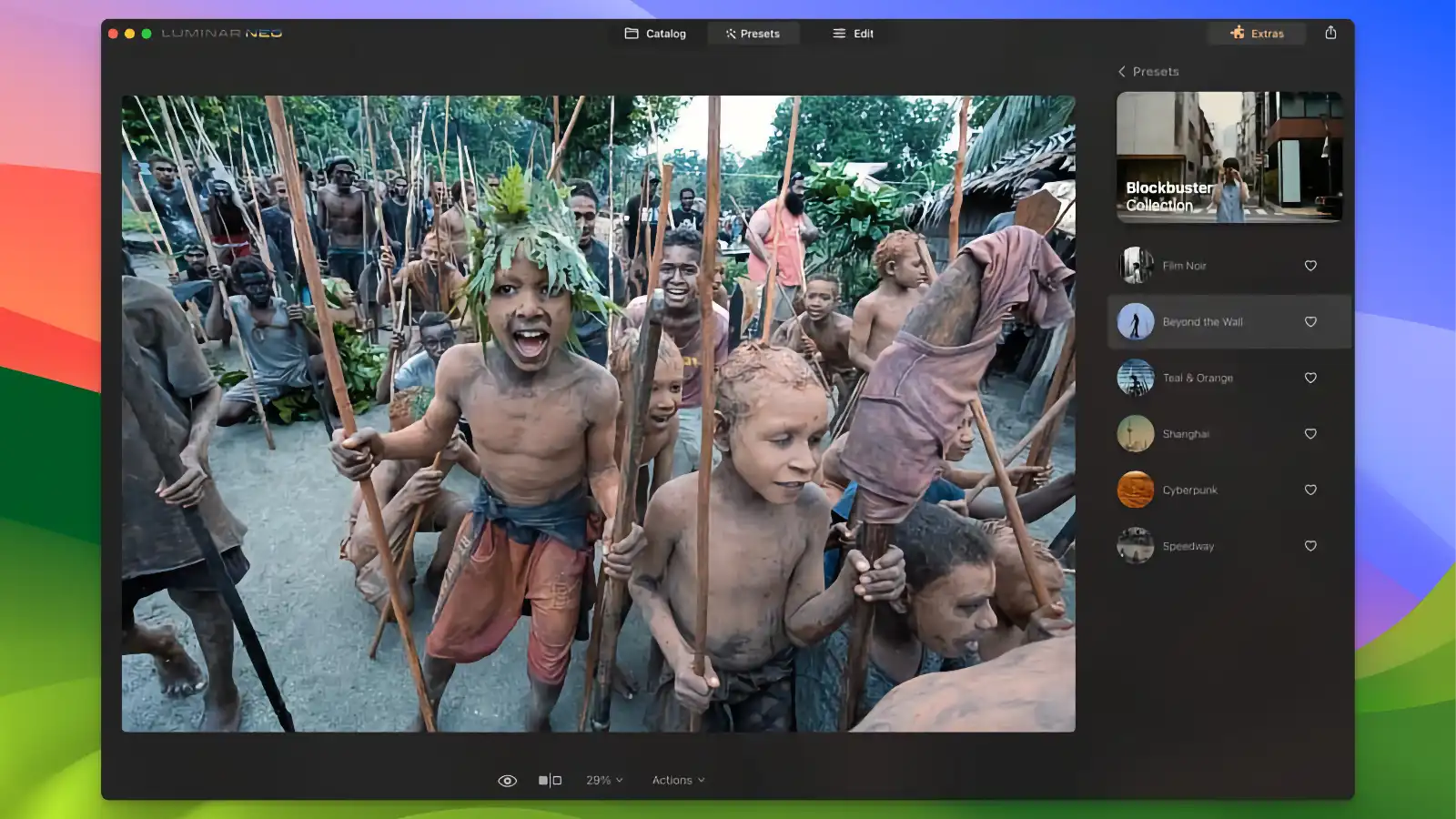Enable the eye preview toggle below the photo
Screen dimensions: 1456x819
coord(507,780)
